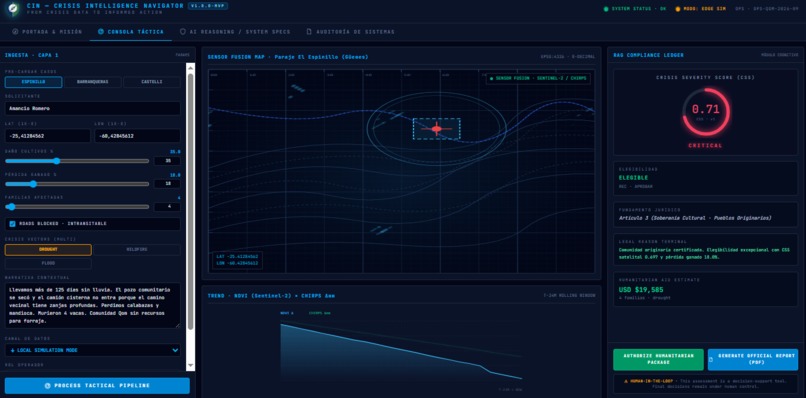Load the Castelli preset case

pos(152,82)
